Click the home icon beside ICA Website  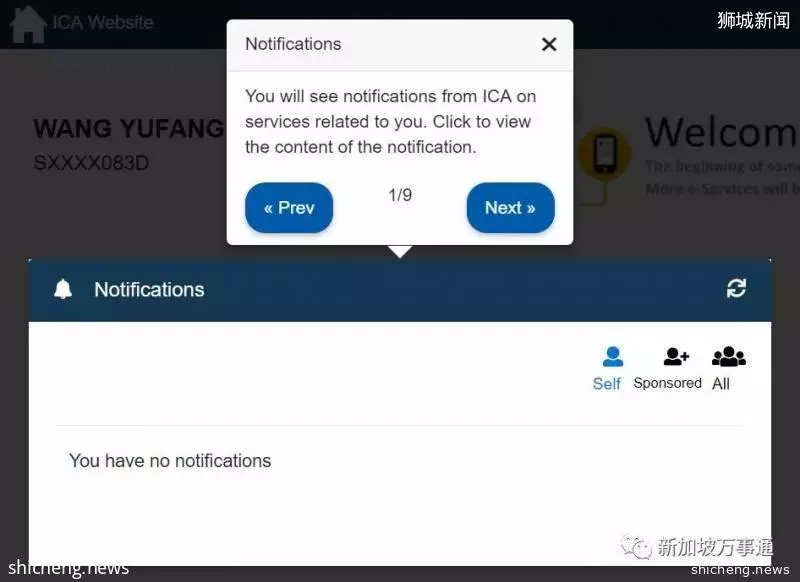tap(28, 24)
